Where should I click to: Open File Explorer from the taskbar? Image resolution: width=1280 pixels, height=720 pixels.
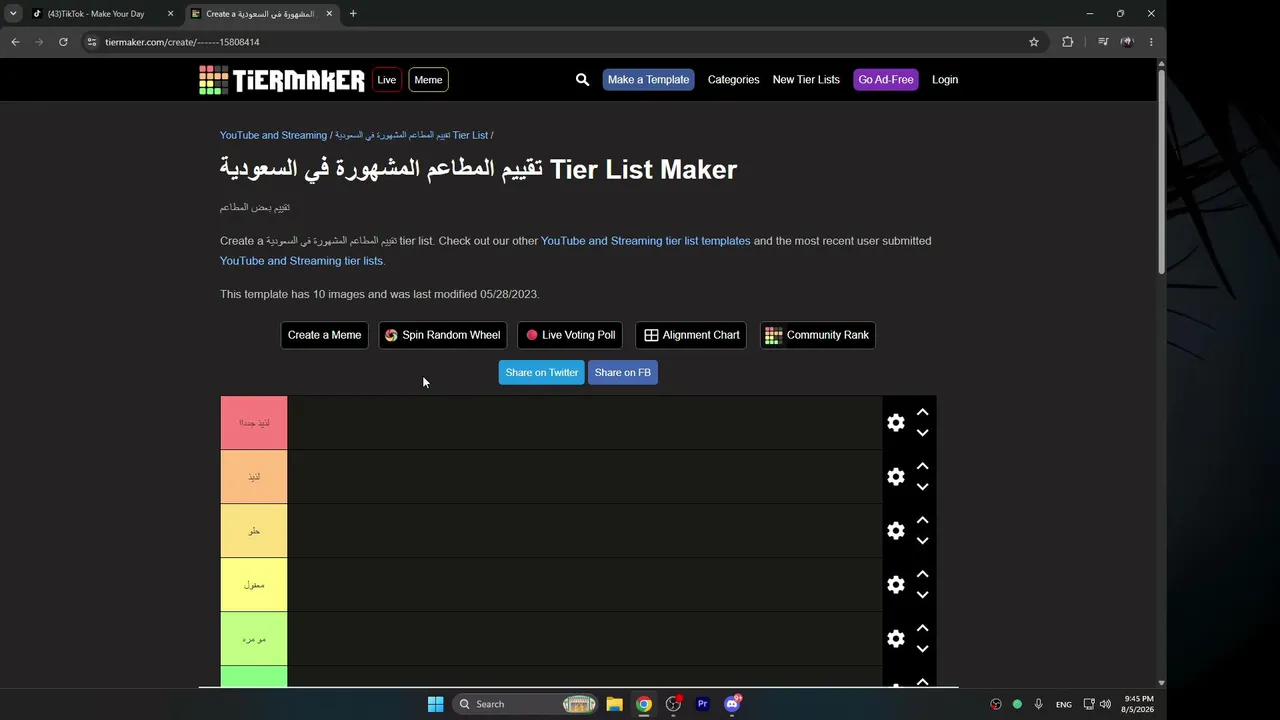coord(614,704)
